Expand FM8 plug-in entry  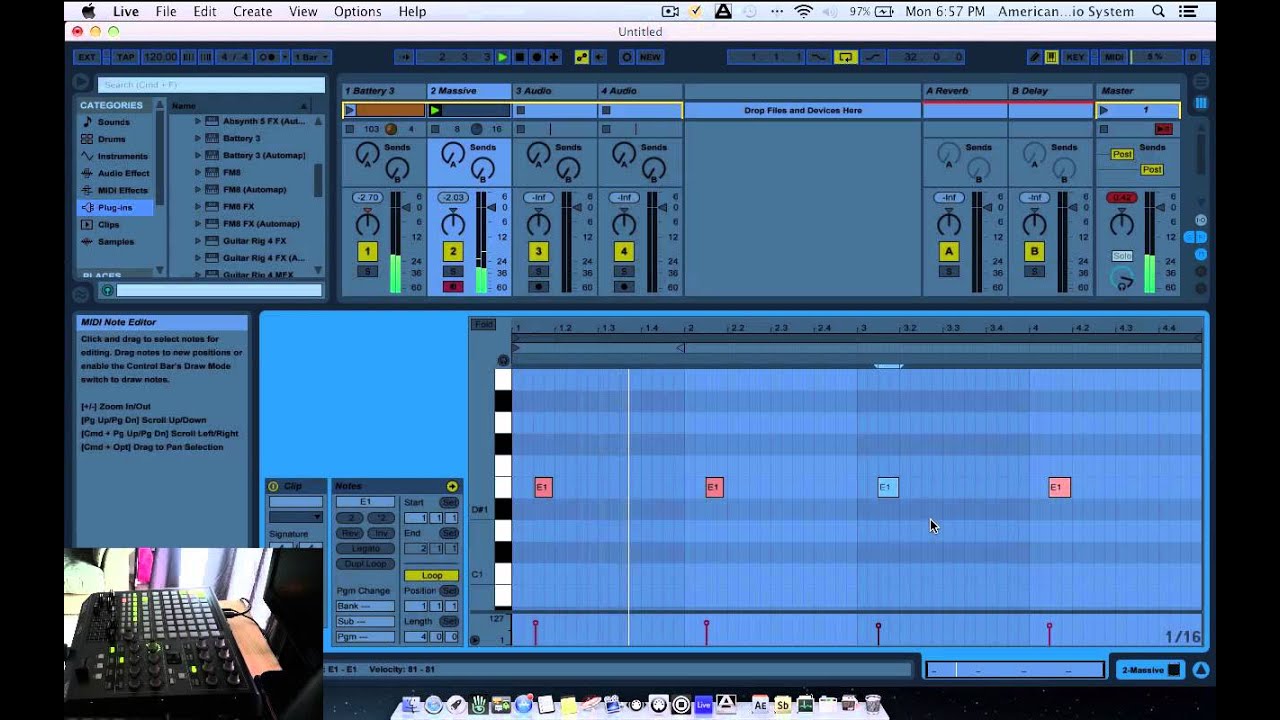point(198,172)
